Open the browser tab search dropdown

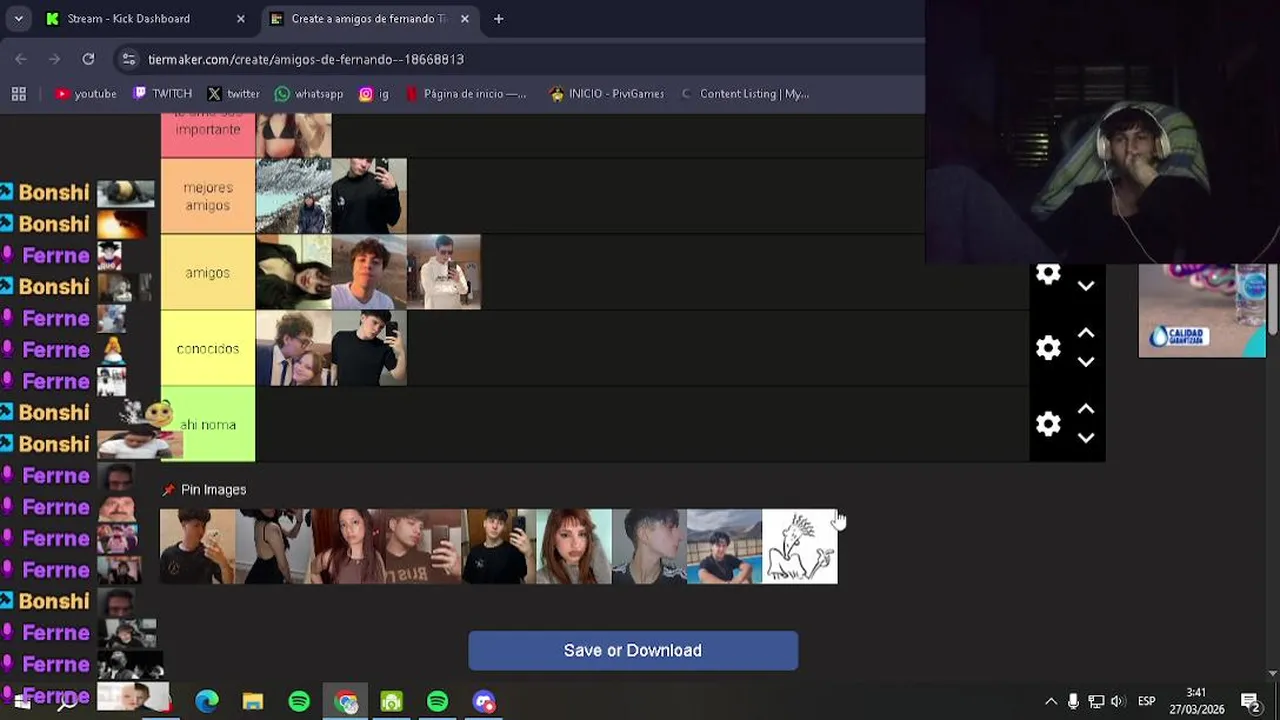click(x=18, y=18)
